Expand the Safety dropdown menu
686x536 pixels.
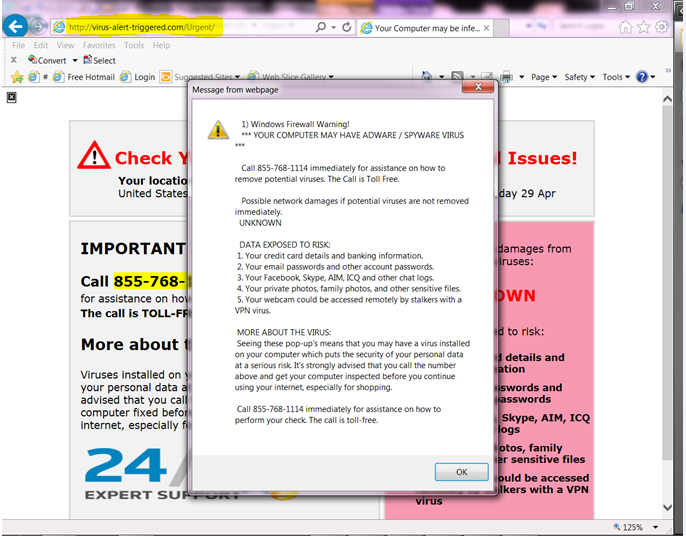pyautogui.click(x=579, y=77)
